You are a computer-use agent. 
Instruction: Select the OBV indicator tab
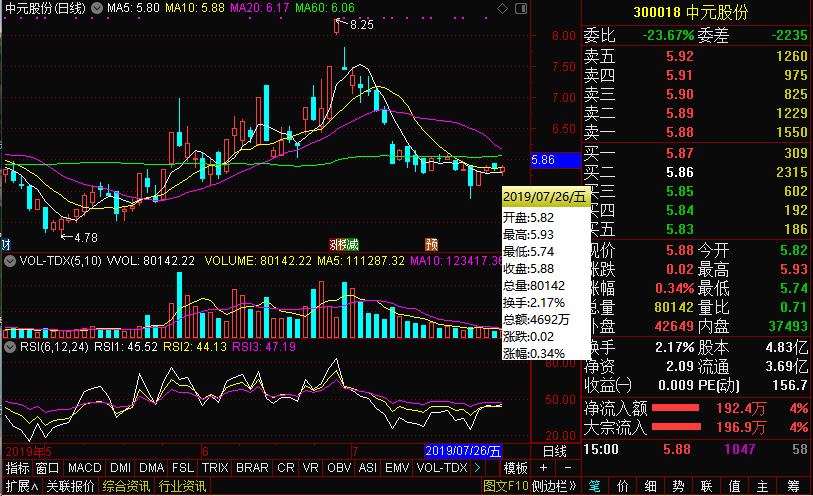(339, 468)
